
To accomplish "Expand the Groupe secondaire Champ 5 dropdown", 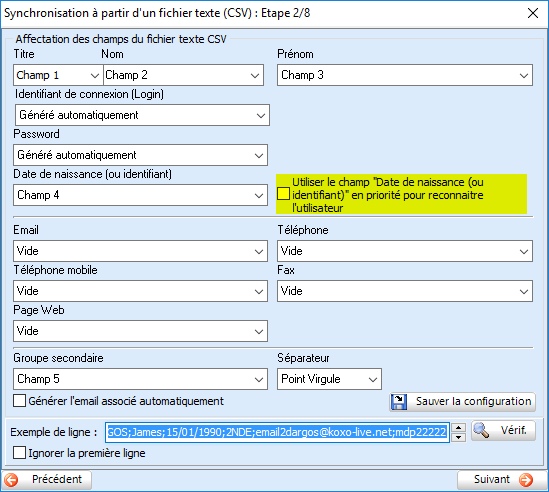I will click(140, 379).
